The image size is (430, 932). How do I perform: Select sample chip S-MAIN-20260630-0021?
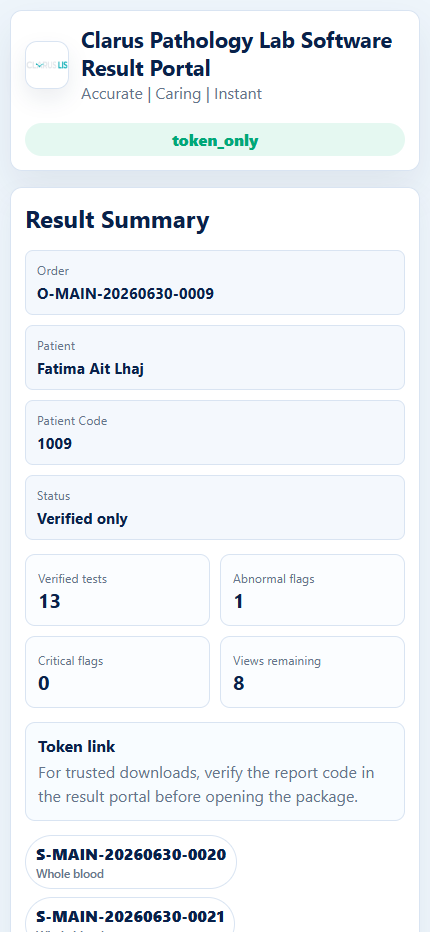coord(130,915)
